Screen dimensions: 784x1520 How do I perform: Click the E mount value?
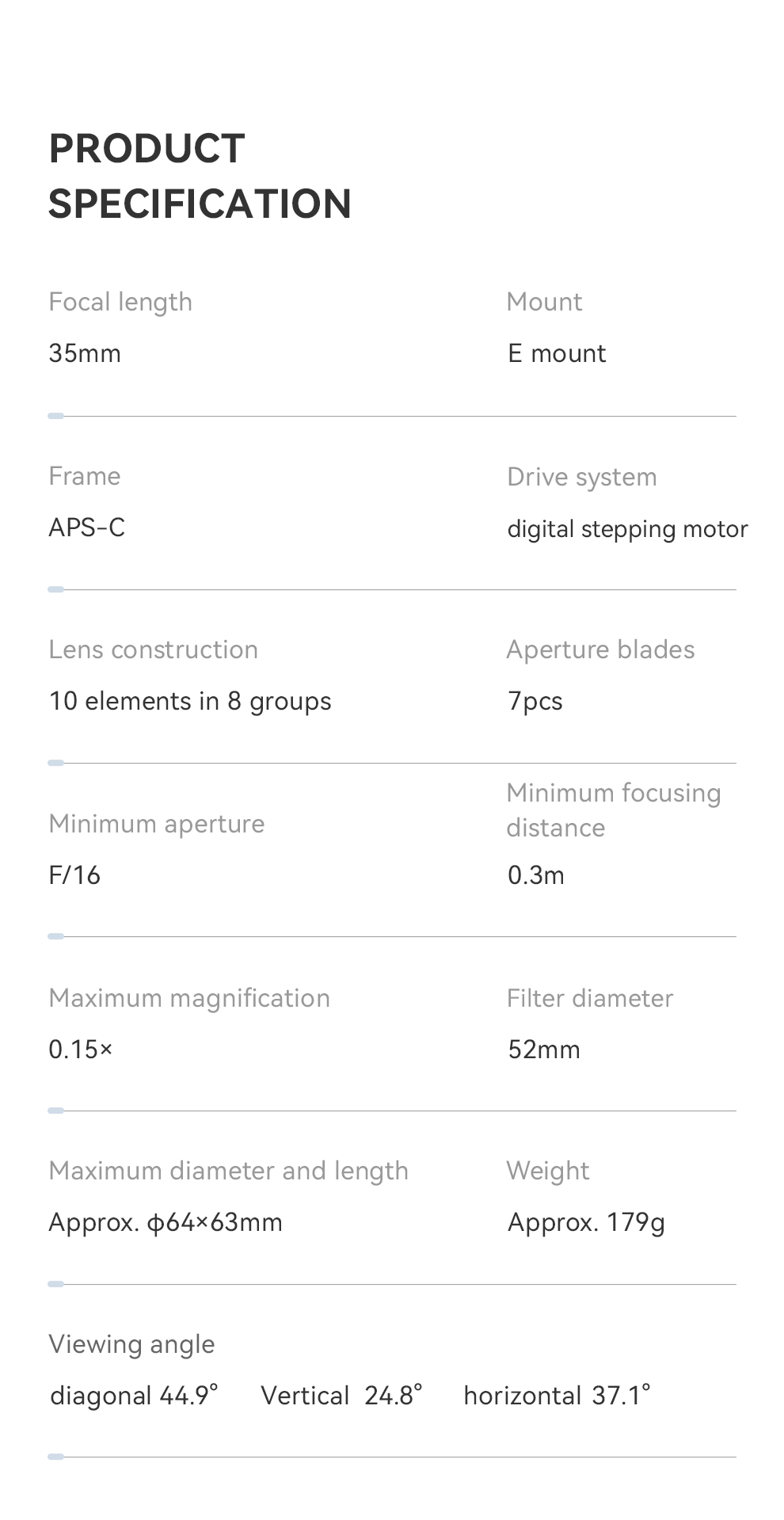point(557,353)
